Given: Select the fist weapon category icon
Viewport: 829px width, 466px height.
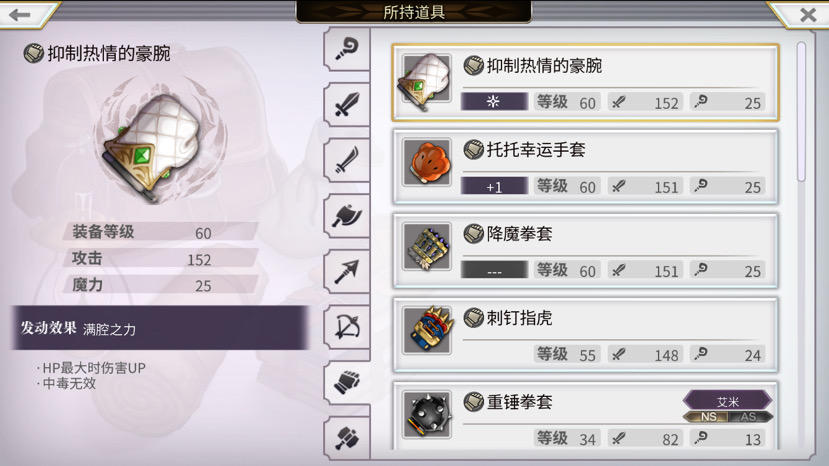Looking at the screenshot, I should (347, 382).
